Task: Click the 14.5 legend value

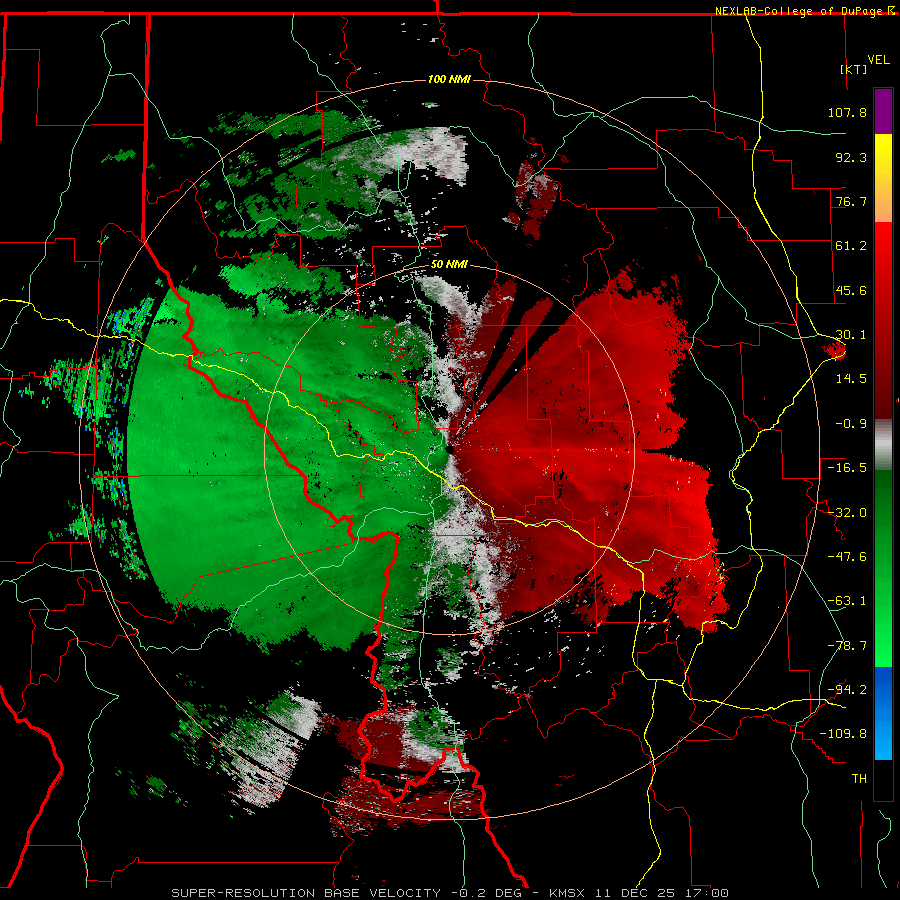Action: 851,379
